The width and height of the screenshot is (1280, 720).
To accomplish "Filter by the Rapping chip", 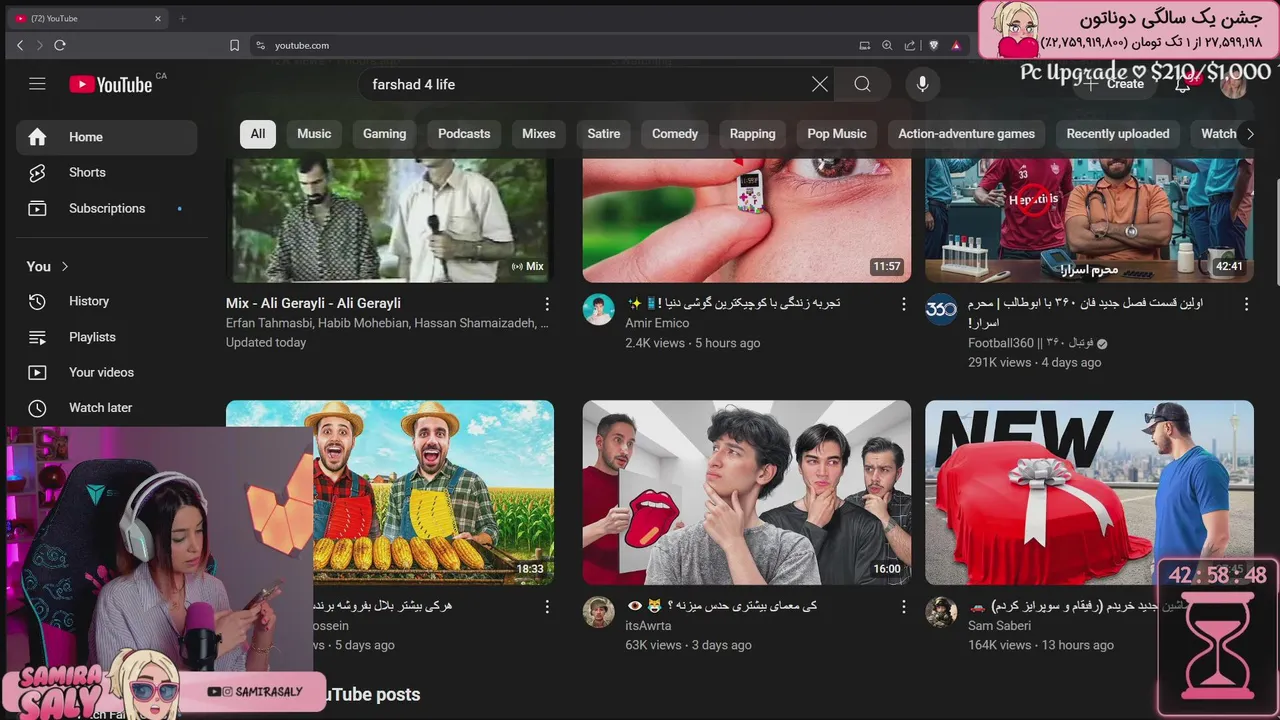I will pyautogui.click(x=752, y=133).
